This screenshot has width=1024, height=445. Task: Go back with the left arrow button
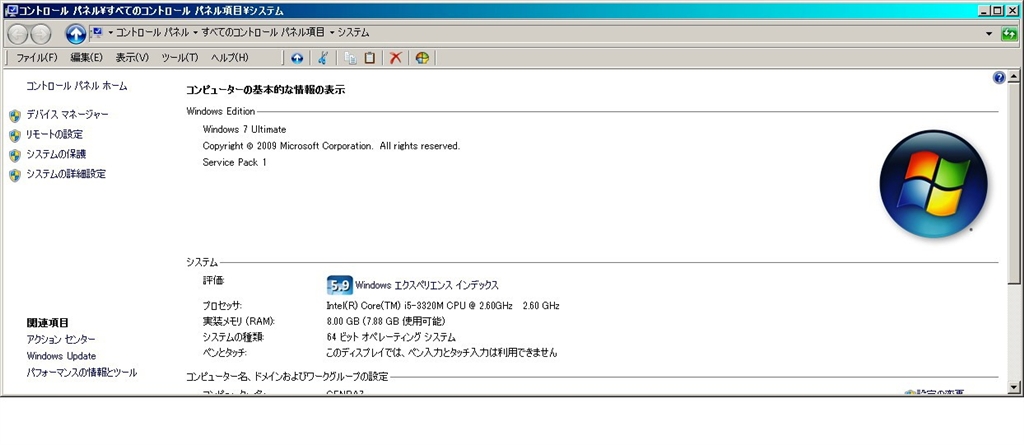(18, 33)
